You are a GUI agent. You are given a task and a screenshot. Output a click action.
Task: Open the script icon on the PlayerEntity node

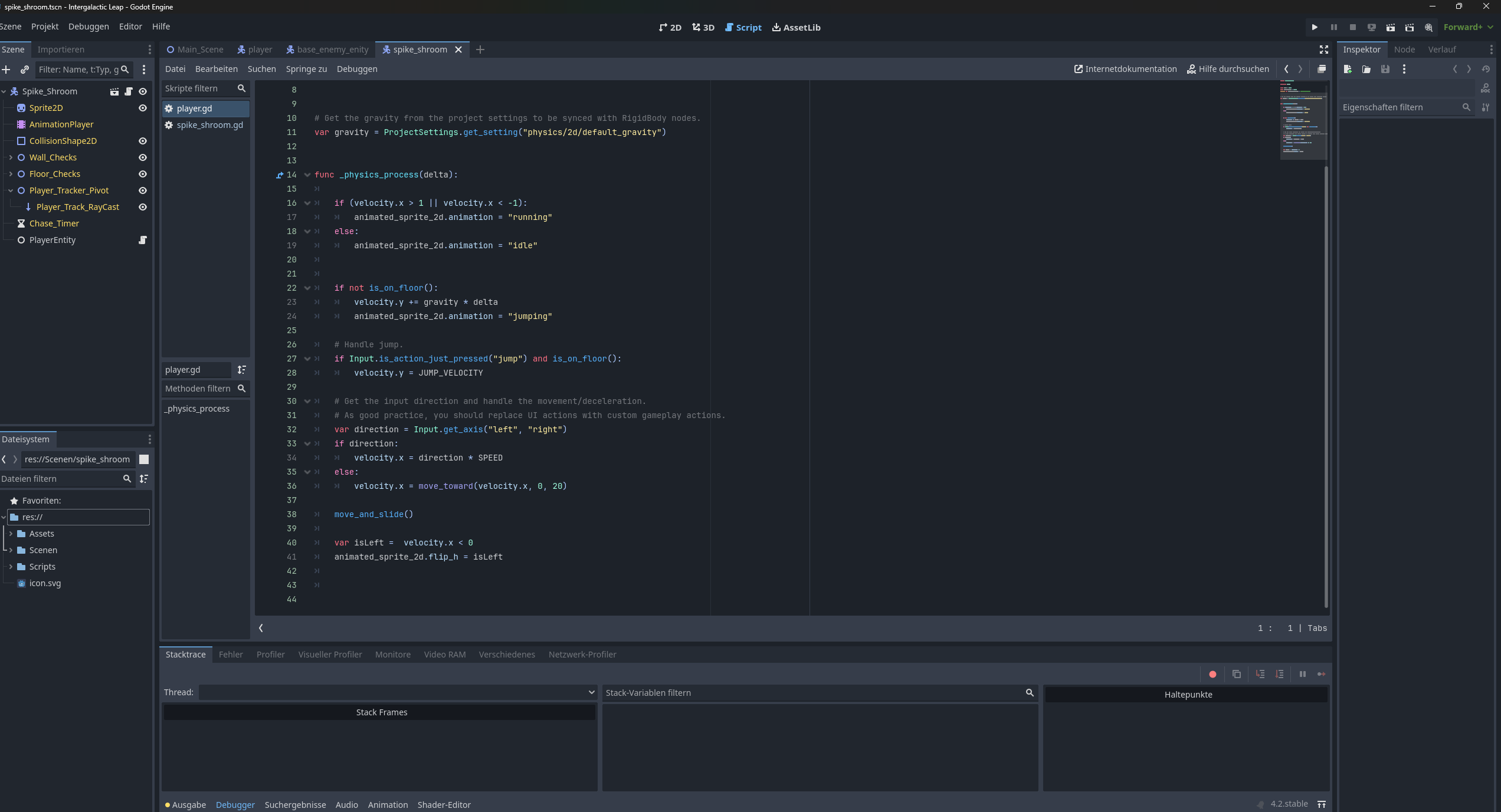coord(142,240)
